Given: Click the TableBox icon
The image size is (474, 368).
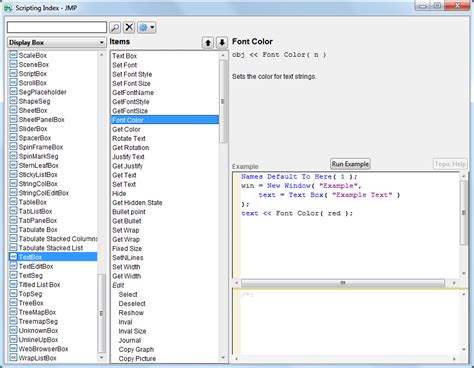Looking at the screenshot, I should [13, 202].
